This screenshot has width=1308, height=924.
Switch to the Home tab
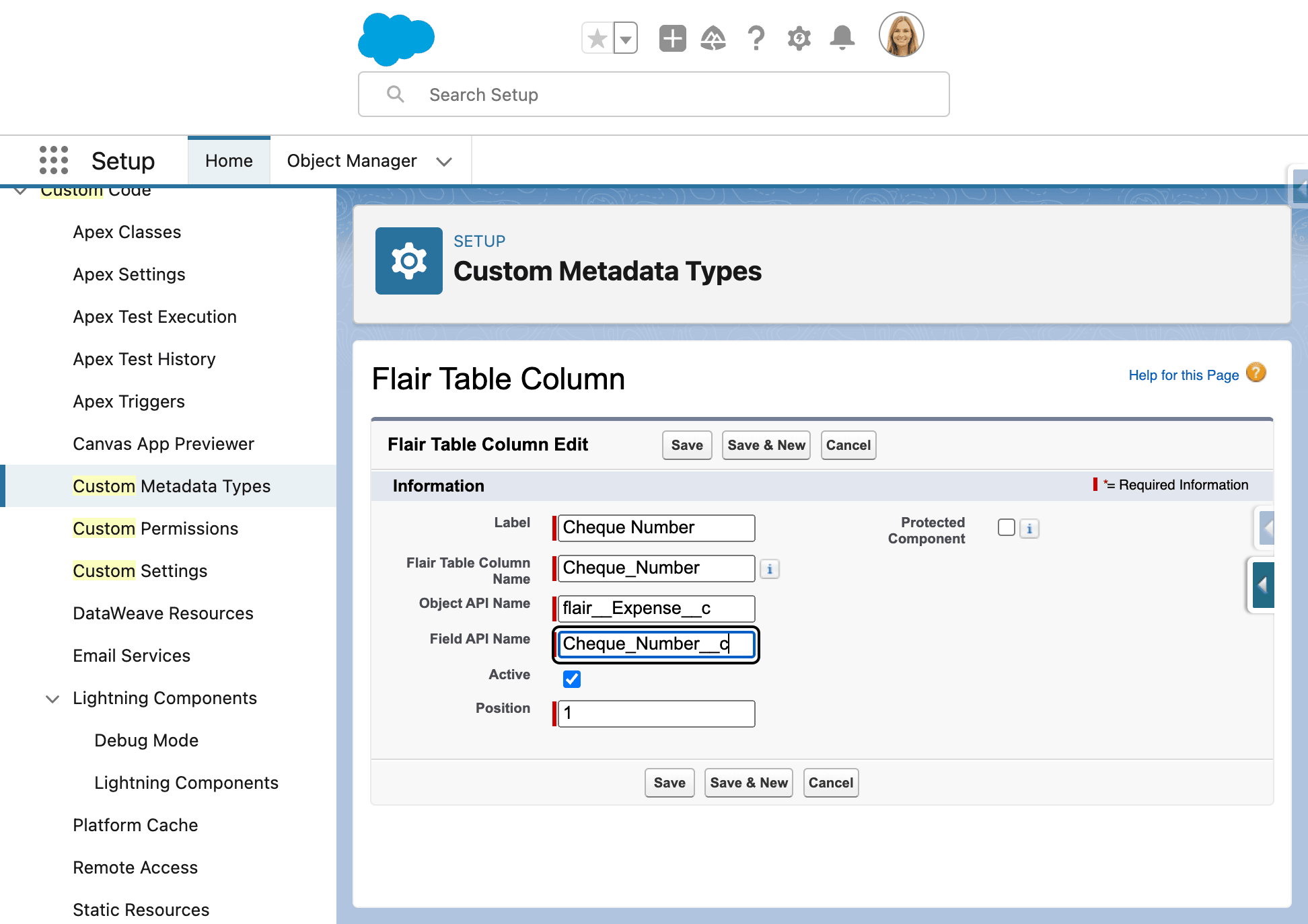tap(229, 161)
